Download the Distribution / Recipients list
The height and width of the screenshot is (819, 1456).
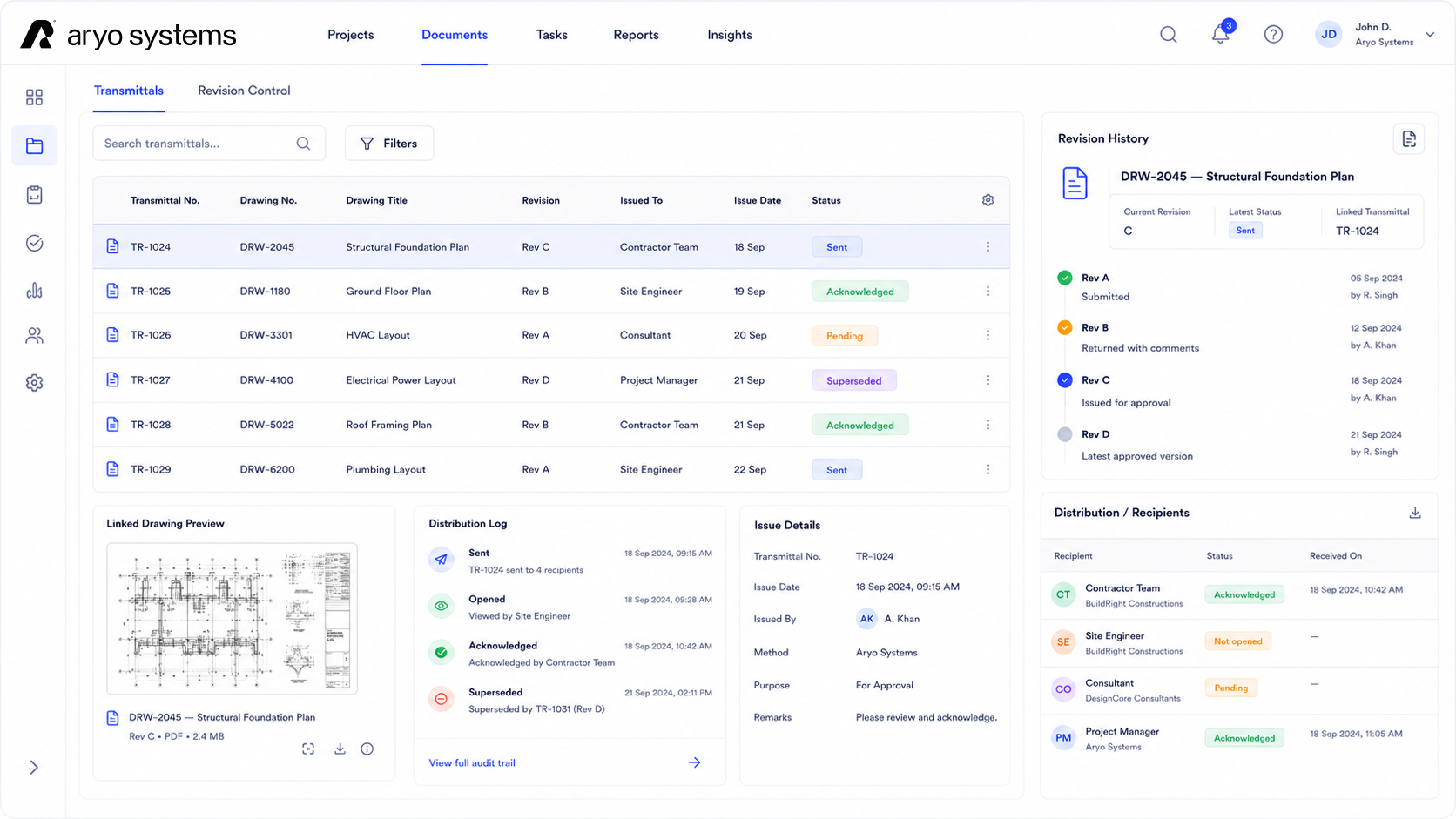[x=1415, y=513]
